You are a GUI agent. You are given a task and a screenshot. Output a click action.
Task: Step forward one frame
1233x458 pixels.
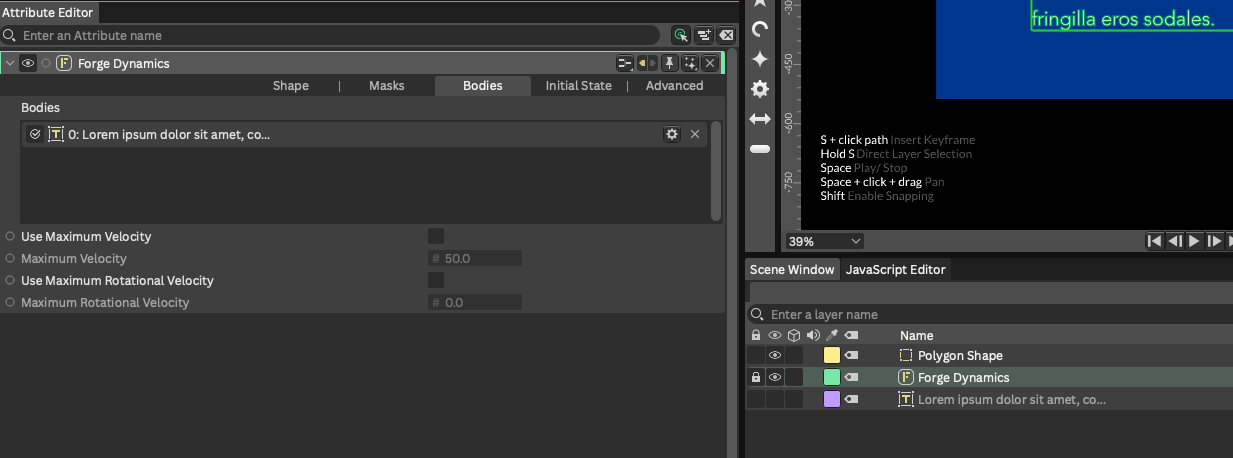[1214, 241]
